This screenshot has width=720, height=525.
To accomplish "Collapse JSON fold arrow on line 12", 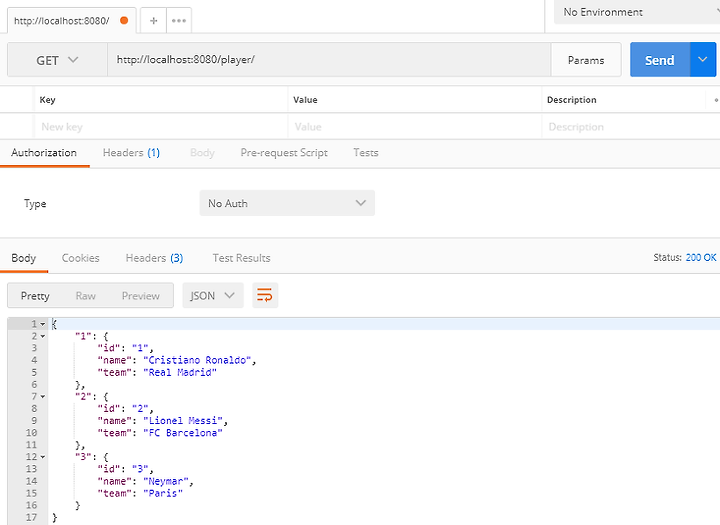I will pos(43,457).
